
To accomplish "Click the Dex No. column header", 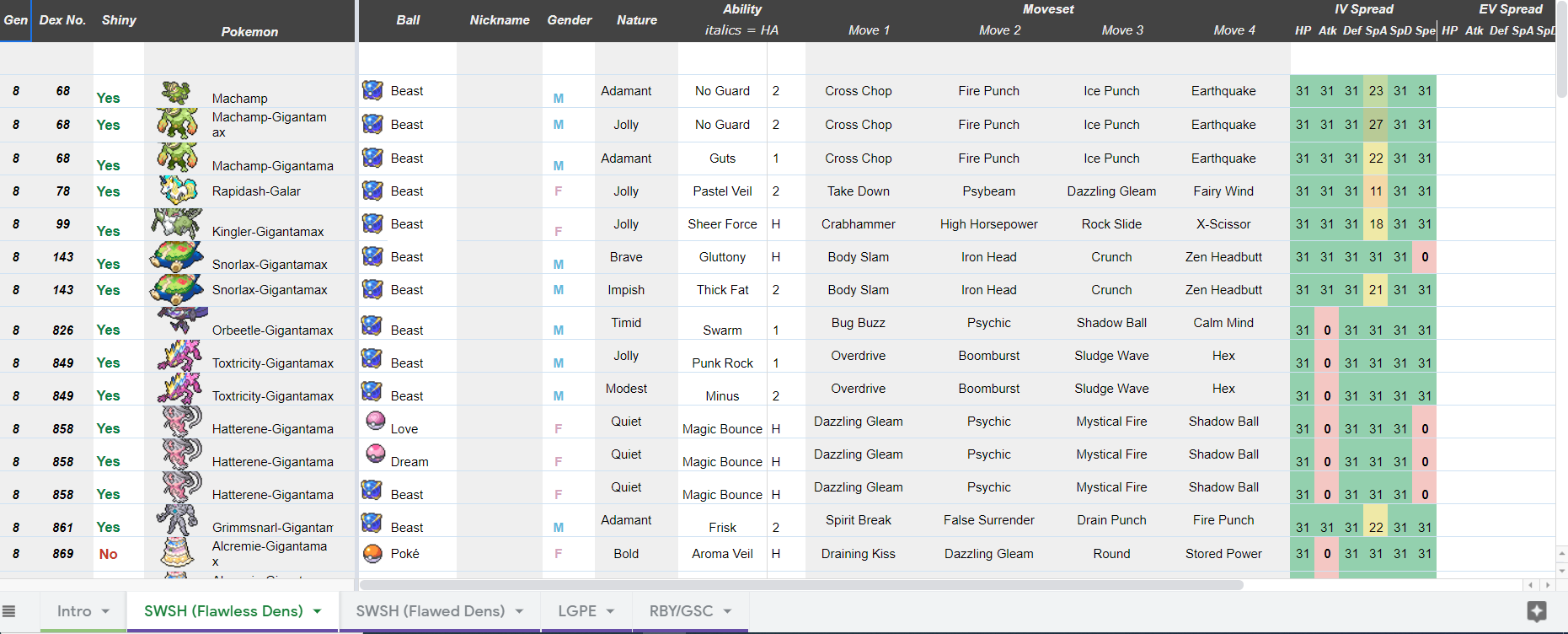I will [62, 20].
